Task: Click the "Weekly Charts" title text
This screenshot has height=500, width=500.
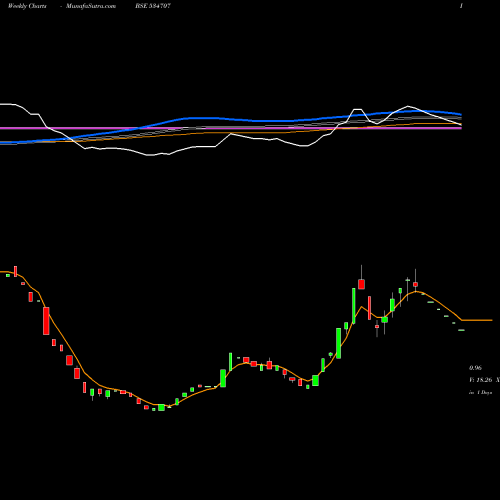Action: click(27, 6)
